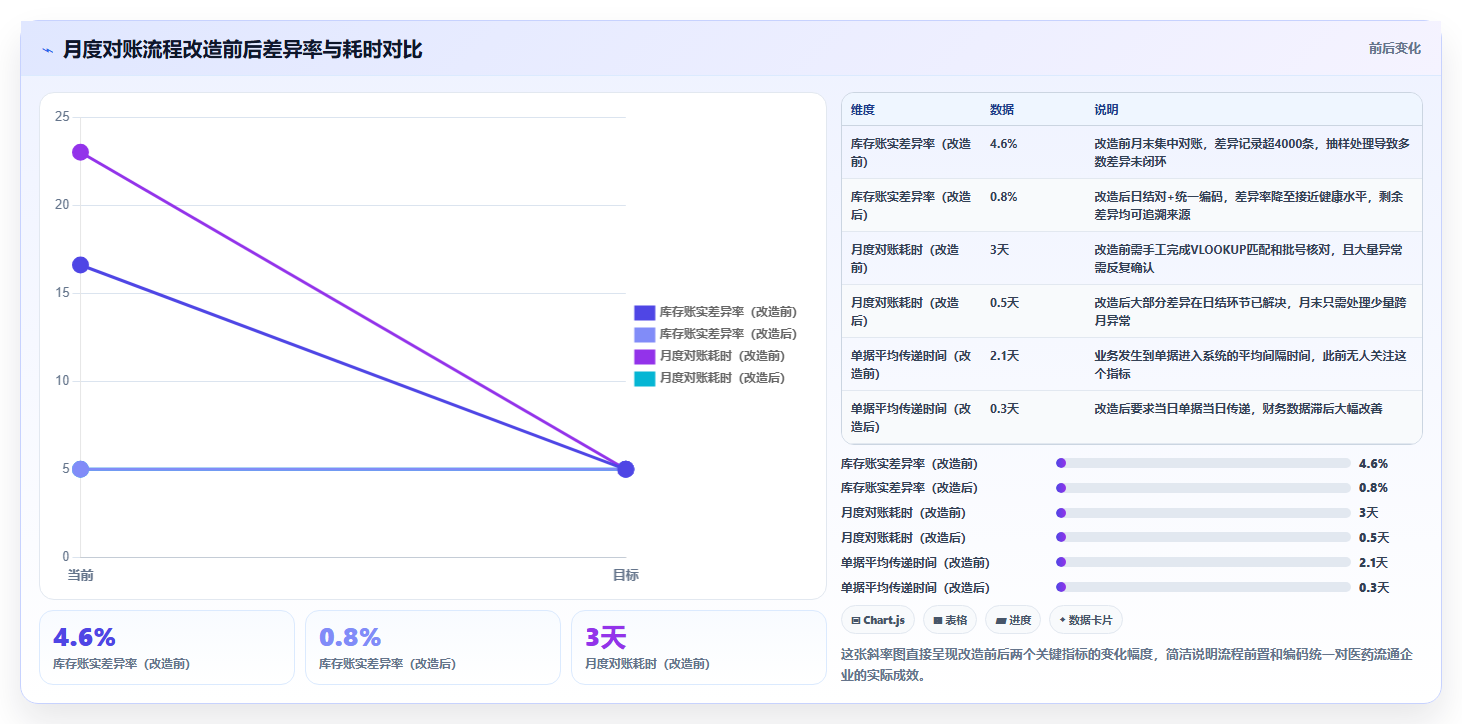Click the 前后变化 label in the header
1462x724 pixels.
[x=1394, y=49]
